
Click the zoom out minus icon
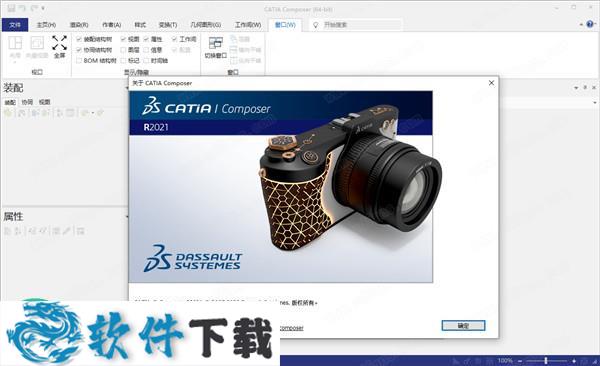[x=520, y=361]
